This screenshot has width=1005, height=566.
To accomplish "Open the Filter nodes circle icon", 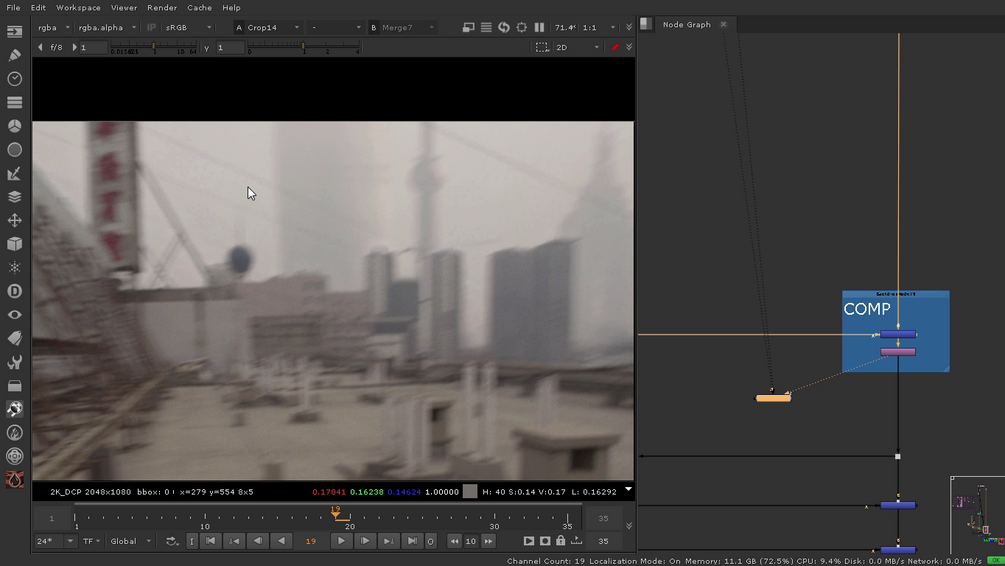I will click(14, 150).
